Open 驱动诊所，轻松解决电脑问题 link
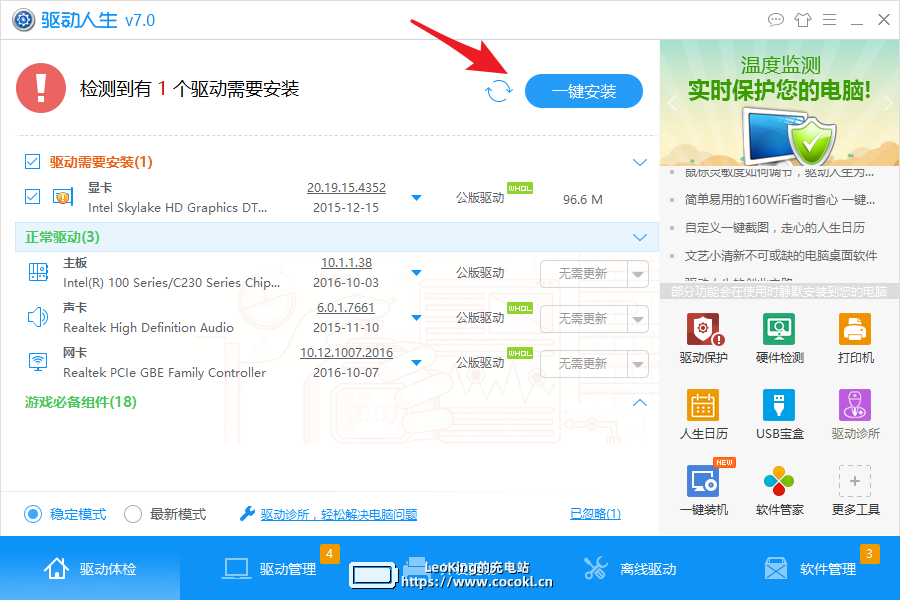Screen dimensions: 900x600 coord(339,514)
